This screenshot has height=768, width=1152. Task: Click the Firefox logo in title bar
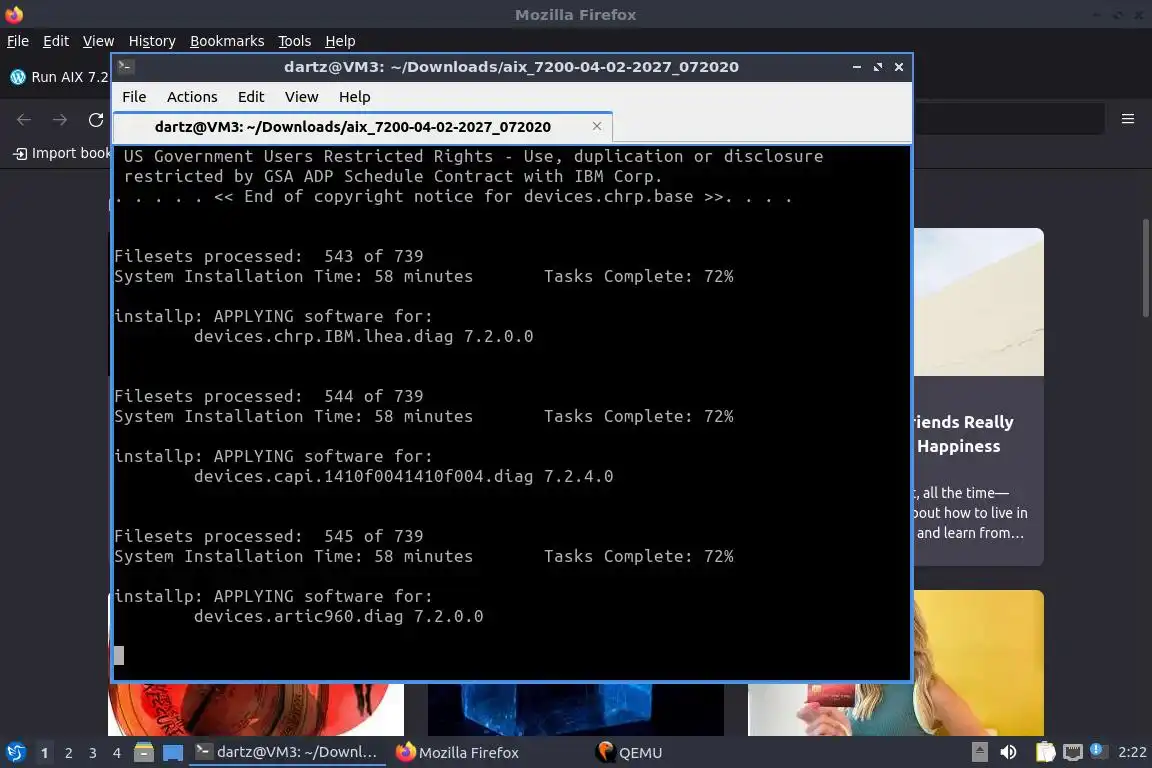[x=14, y=14]
